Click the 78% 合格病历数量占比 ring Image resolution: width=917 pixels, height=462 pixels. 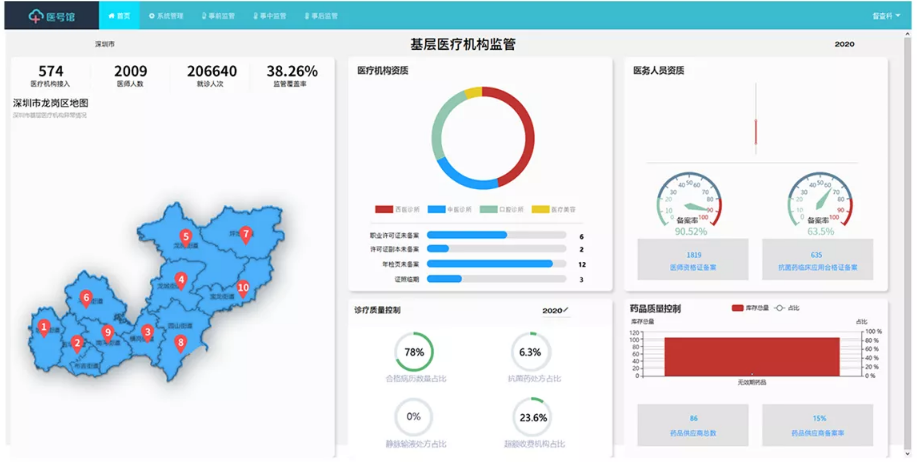tap(414, 352)
